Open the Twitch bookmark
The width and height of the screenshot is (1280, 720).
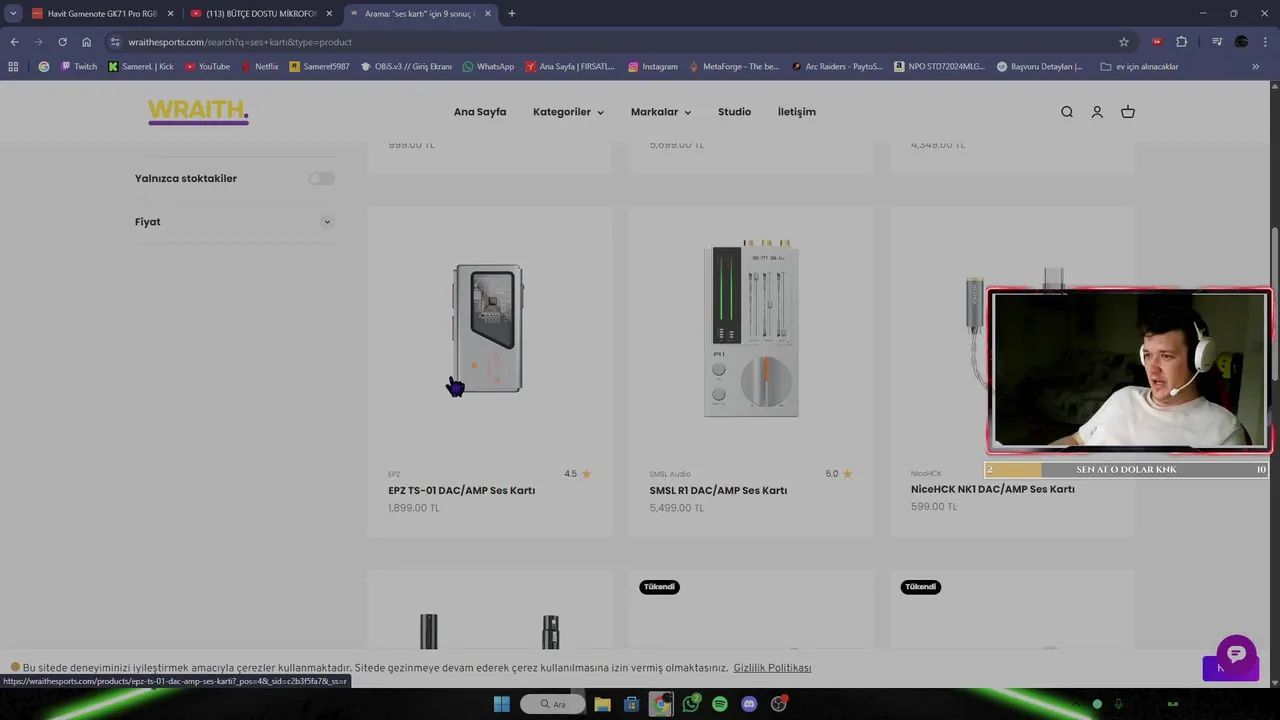79,67
